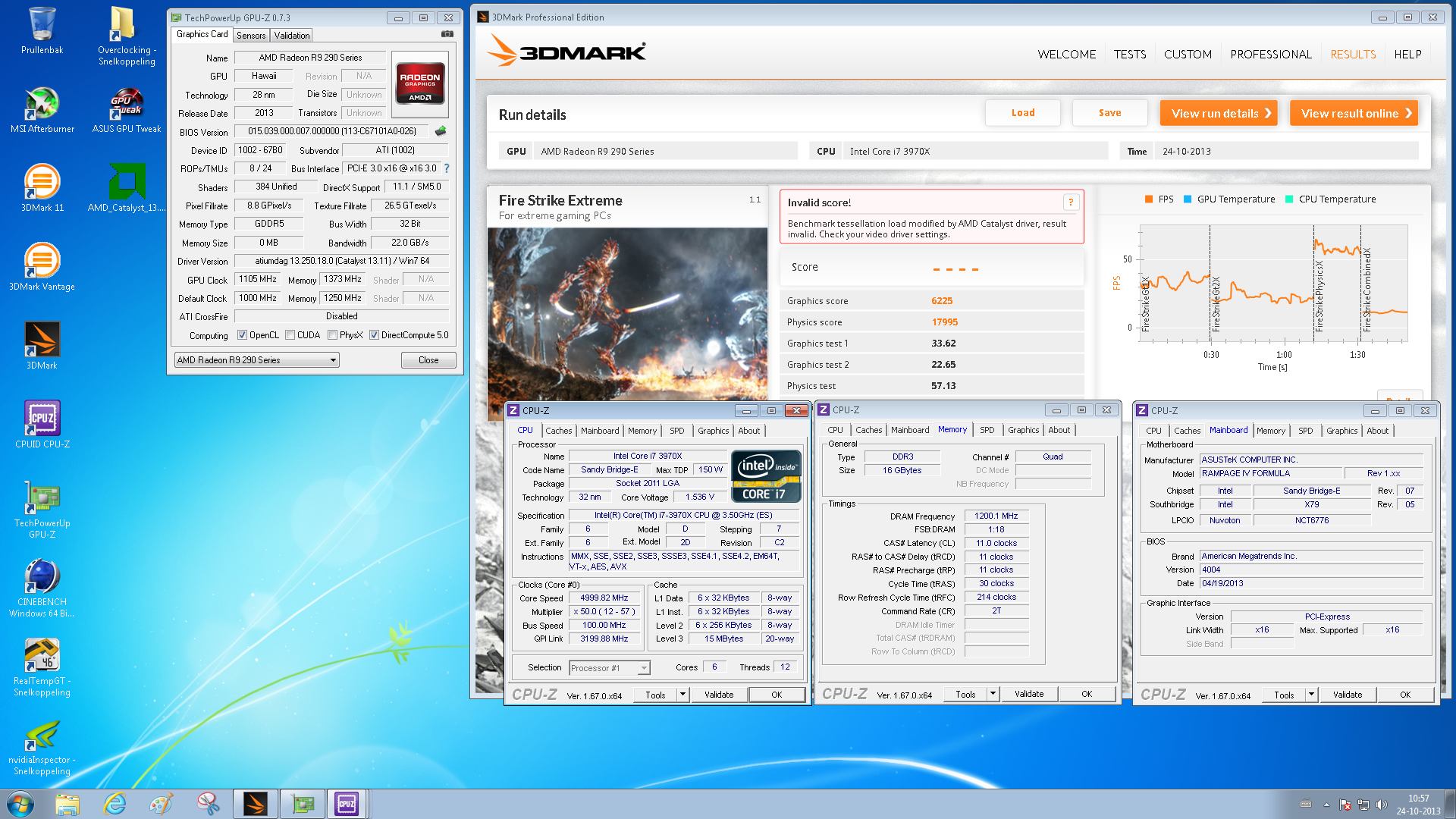The image size is (1456, 819).
Task: Click View result online button
Action: 1354,113
